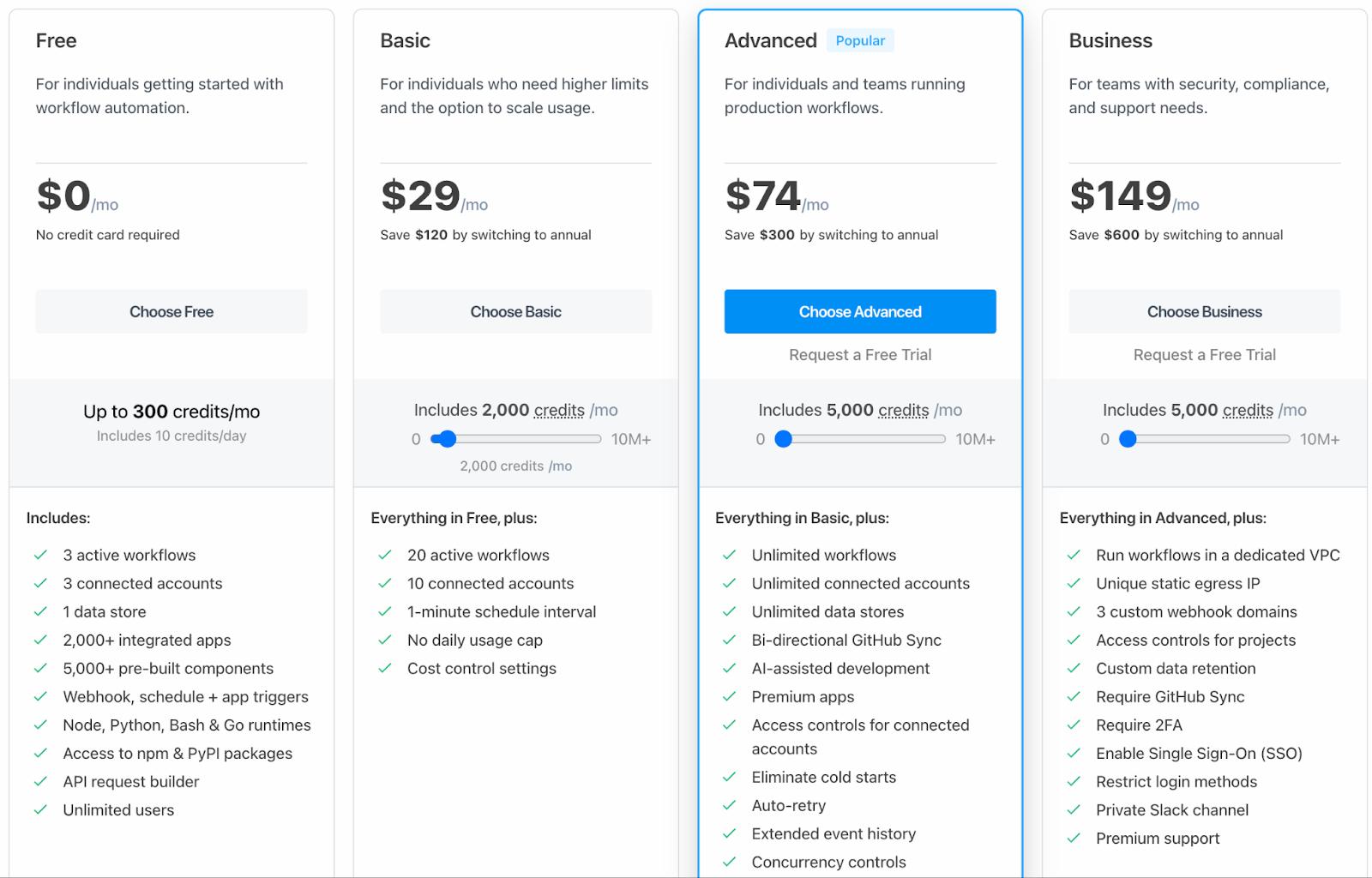1372x878 pixels.
Task: Click the checkmark beside "Unlimited workflows" in Advanced
Action: pos(728,555)
